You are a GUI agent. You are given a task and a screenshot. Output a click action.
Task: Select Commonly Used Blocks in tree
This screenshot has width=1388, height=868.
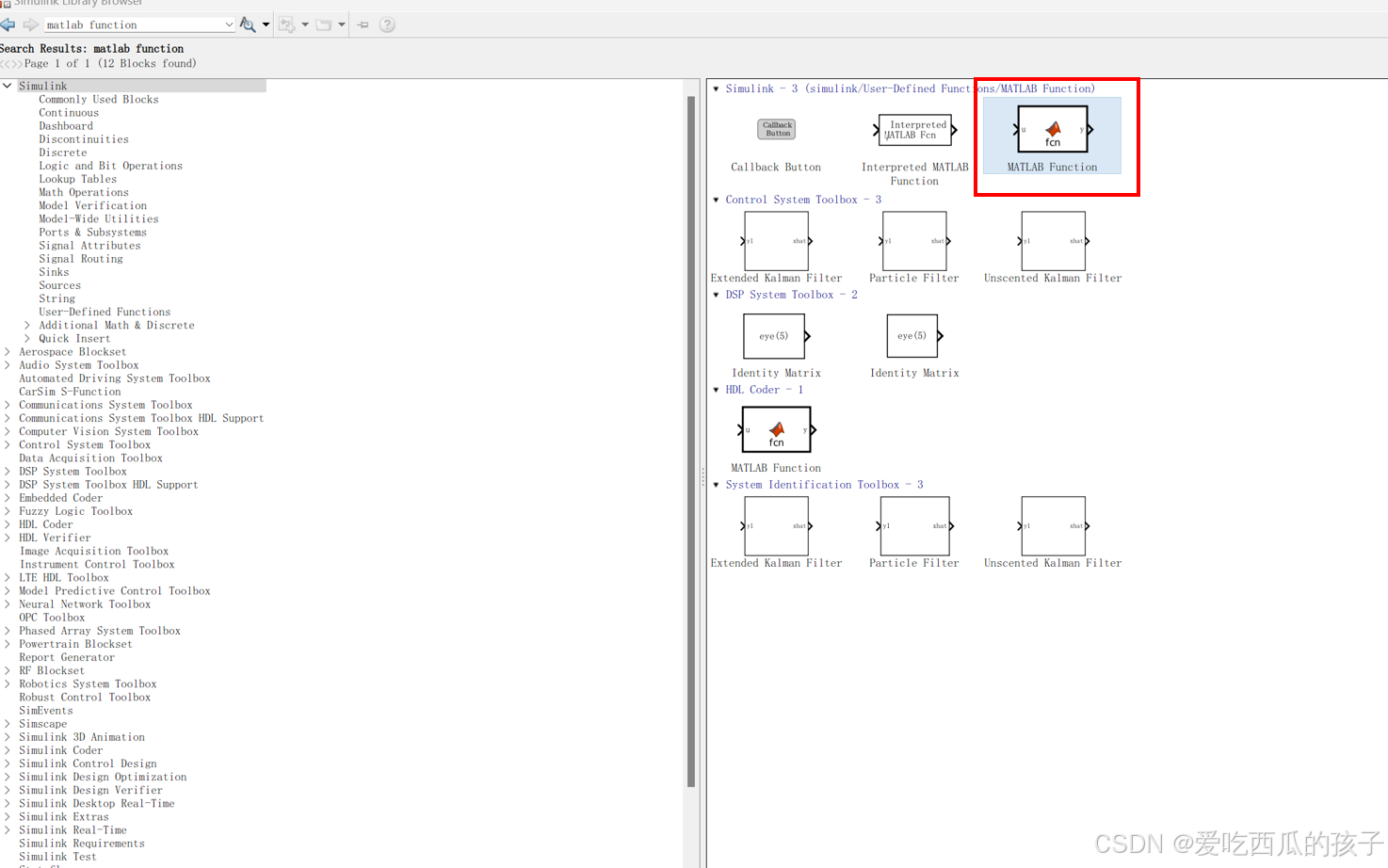point(99,99)
